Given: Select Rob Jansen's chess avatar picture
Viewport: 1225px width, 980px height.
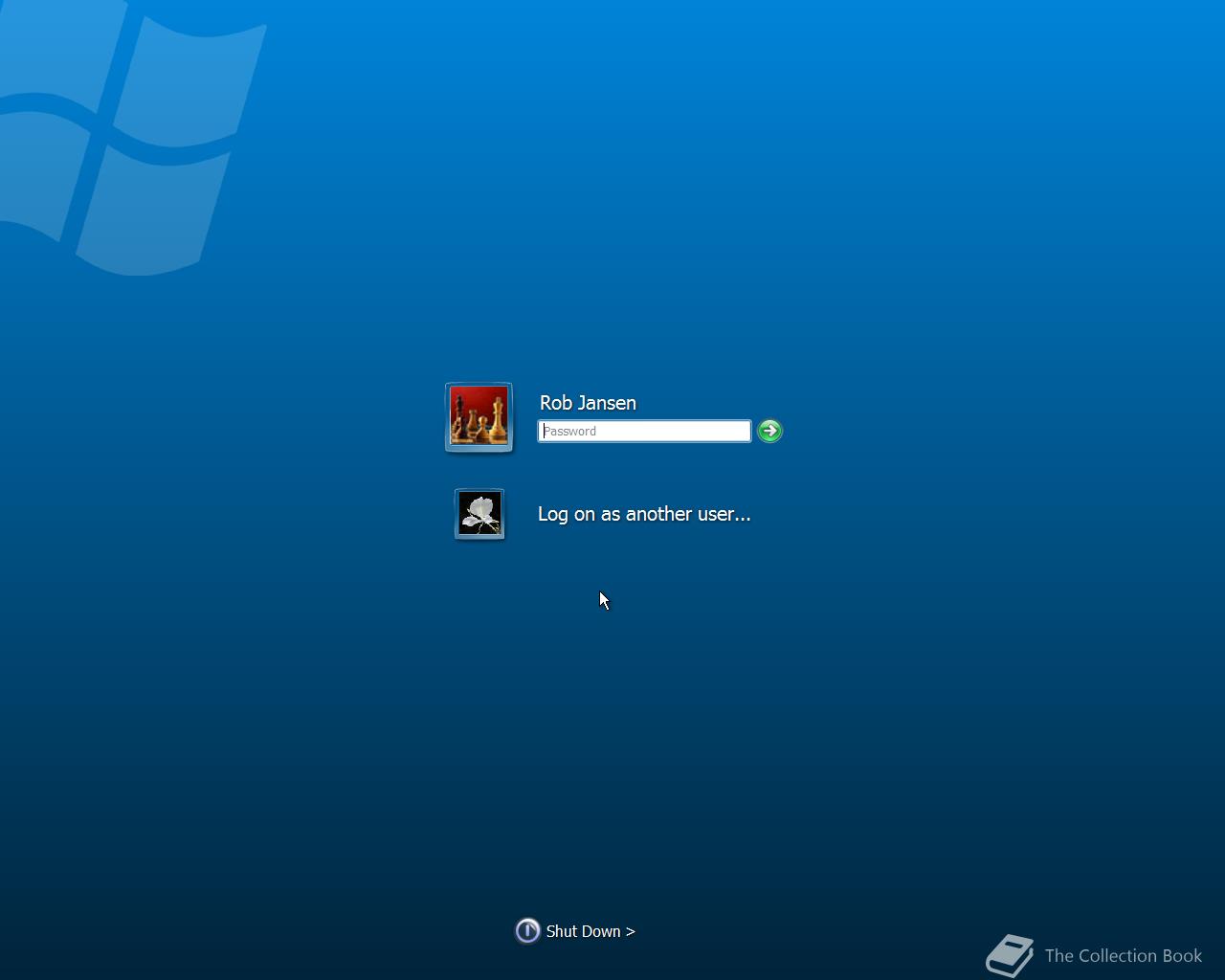Looking at the screenshot, I should [x=479, y=416].
